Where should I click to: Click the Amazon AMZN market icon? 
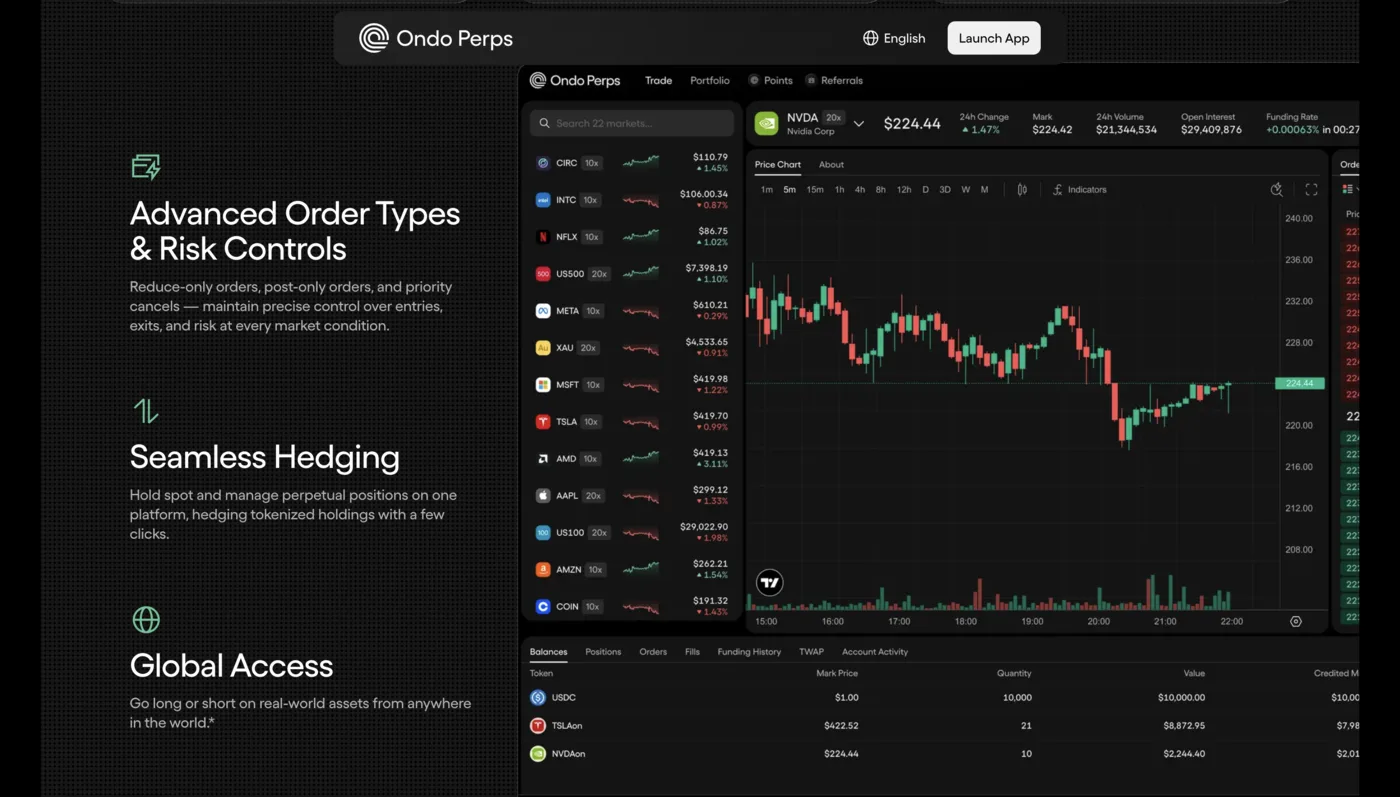pos(543,570)
